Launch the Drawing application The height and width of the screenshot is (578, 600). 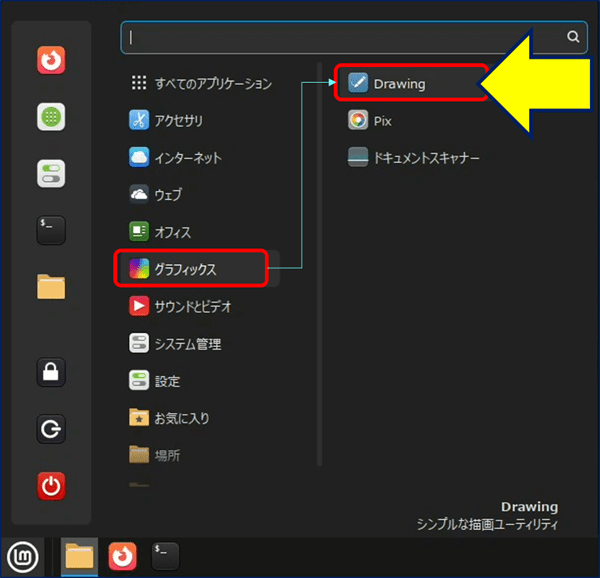pyautogui.click(x=411, y=83)
